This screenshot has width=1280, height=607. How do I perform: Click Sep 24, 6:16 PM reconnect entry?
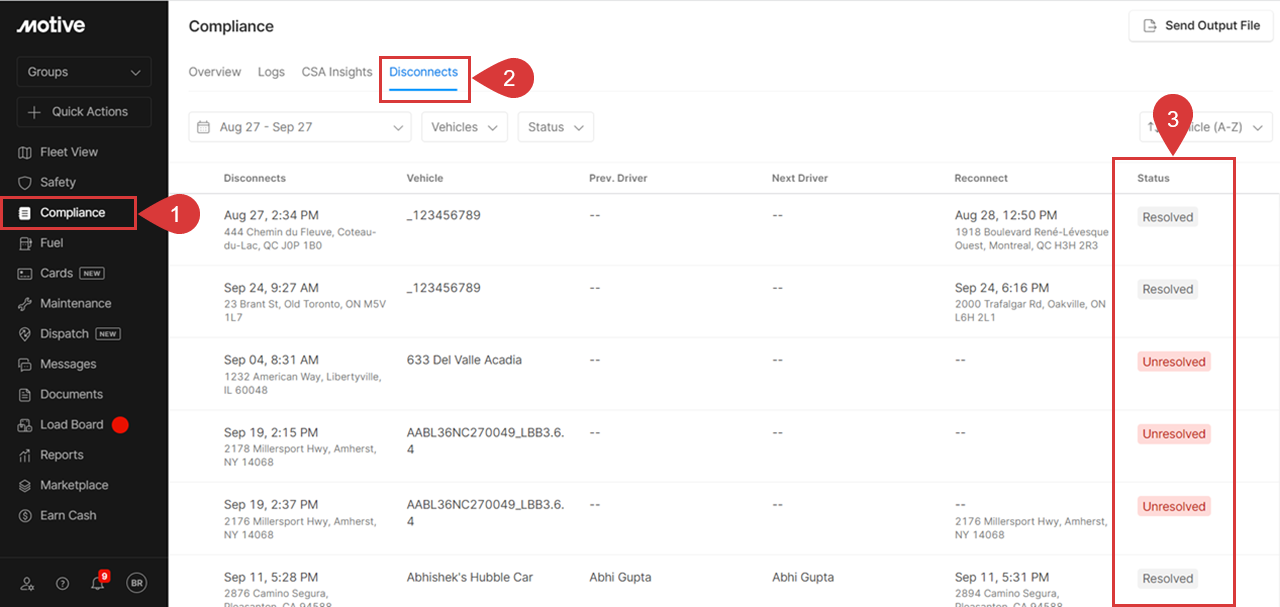pyautogui.click(x=1002, y=288)
